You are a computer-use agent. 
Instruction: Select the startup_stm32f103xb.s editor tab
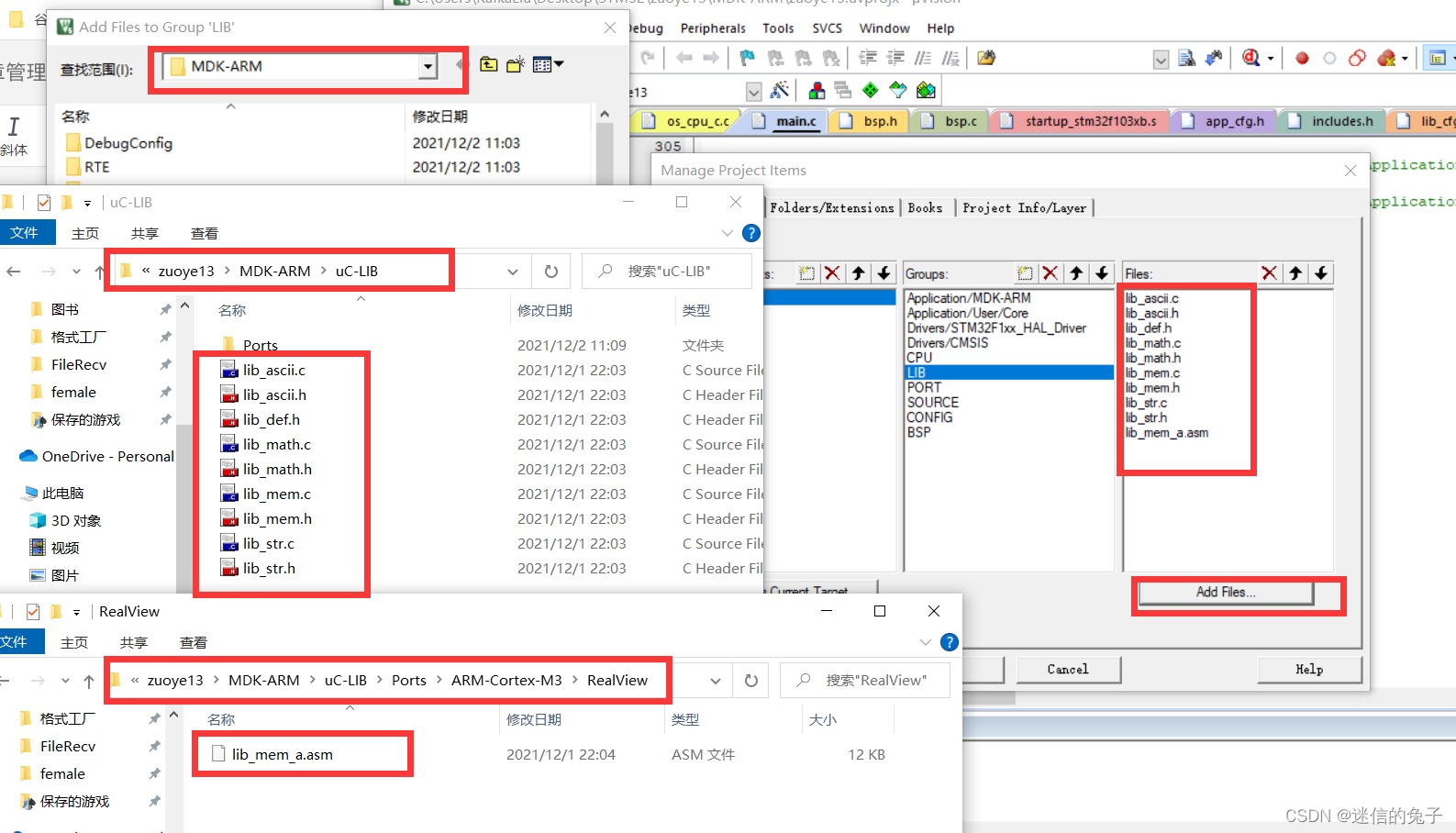tap(1080, 121)
